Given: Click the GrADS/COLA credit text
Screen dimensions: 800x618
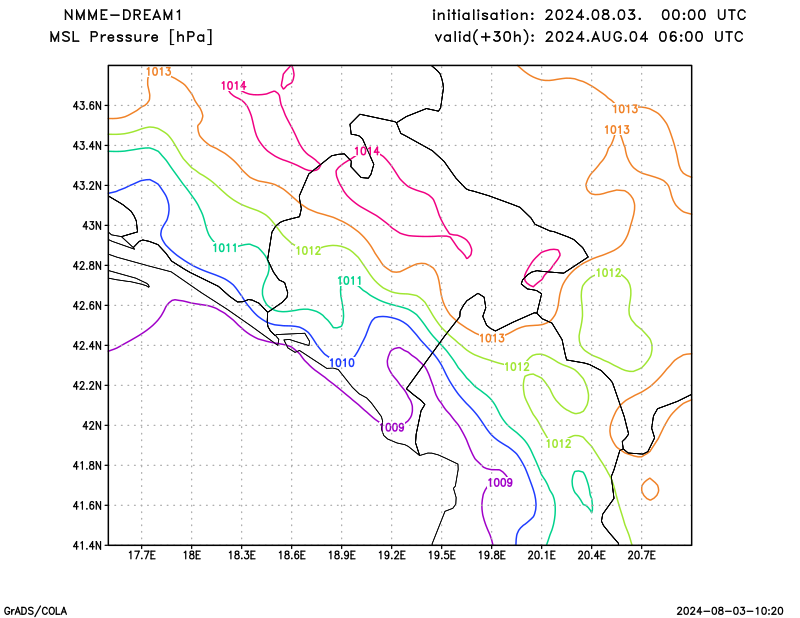Looking at the screenshot, I should [35, 611].
